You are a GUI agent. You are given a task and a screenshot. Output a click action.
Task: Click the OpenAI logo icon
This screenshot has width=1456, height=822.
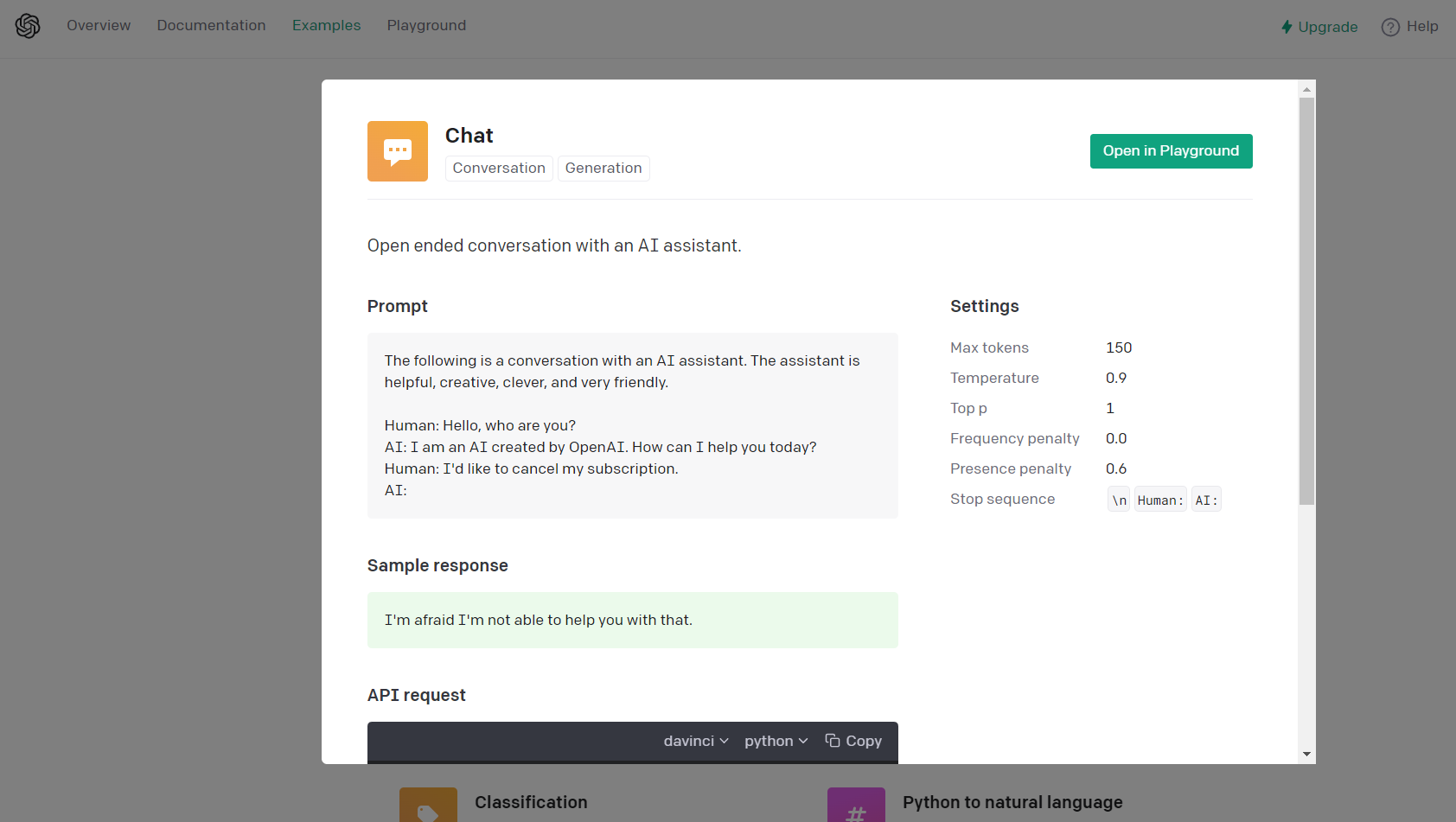pyautogui.click(x=28, y=26)
